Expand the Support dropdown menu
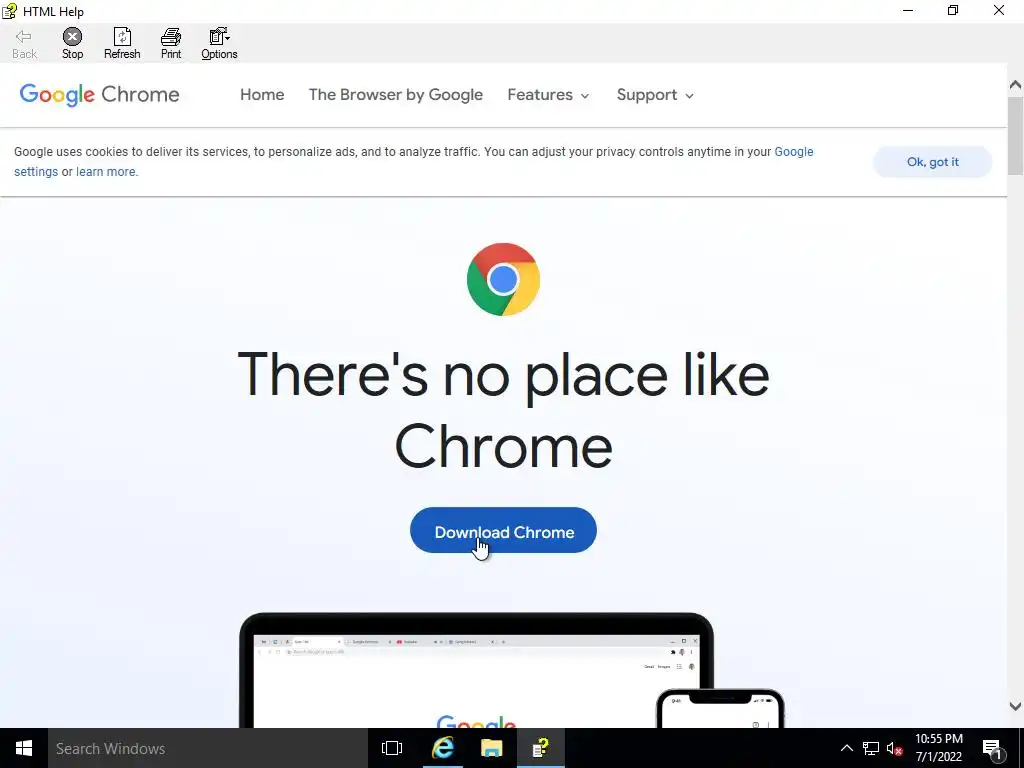This screenshot has height=768, width=1024. point(655,95)
